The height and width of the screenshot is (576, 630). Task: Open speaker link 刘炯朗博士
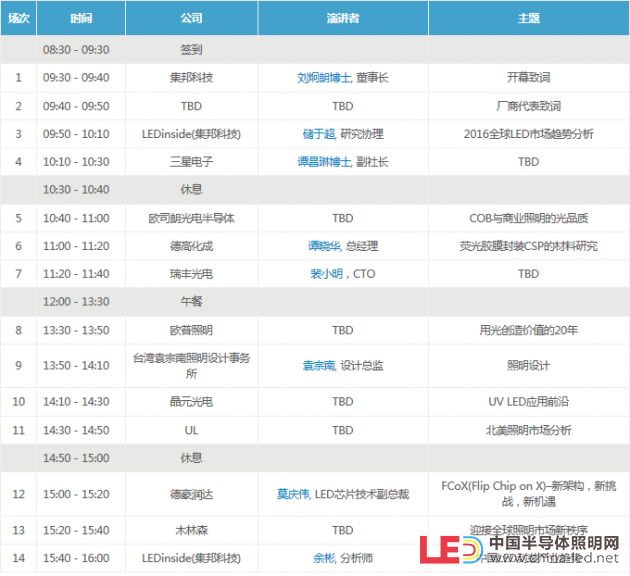[324, 78]
